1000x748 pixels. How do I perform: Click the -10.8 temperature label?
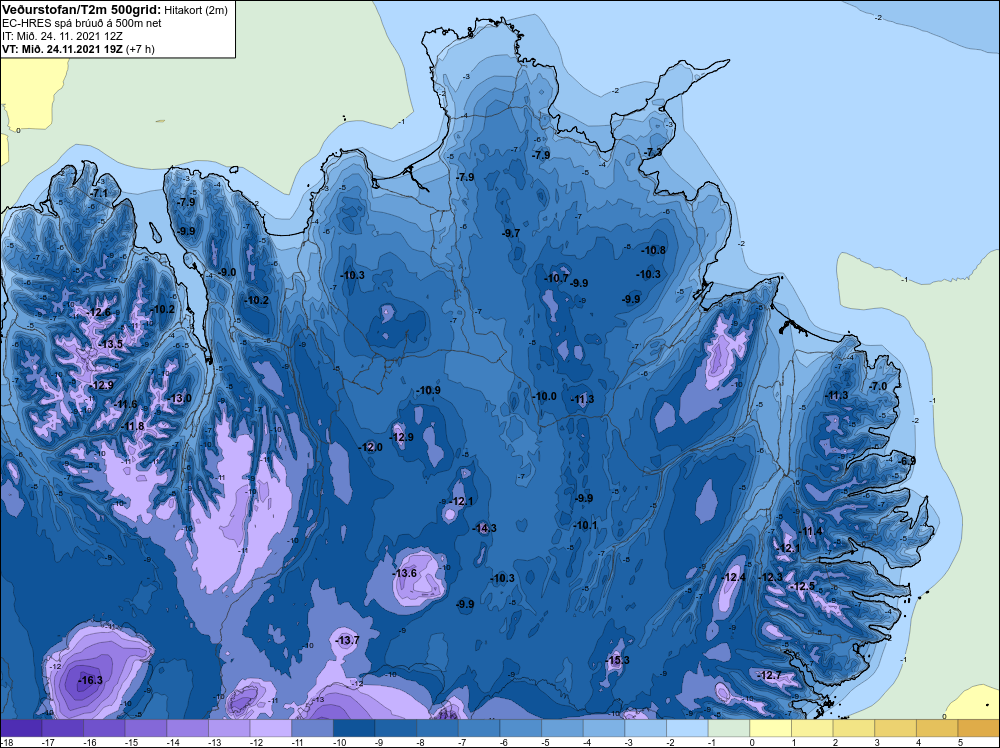654,250
